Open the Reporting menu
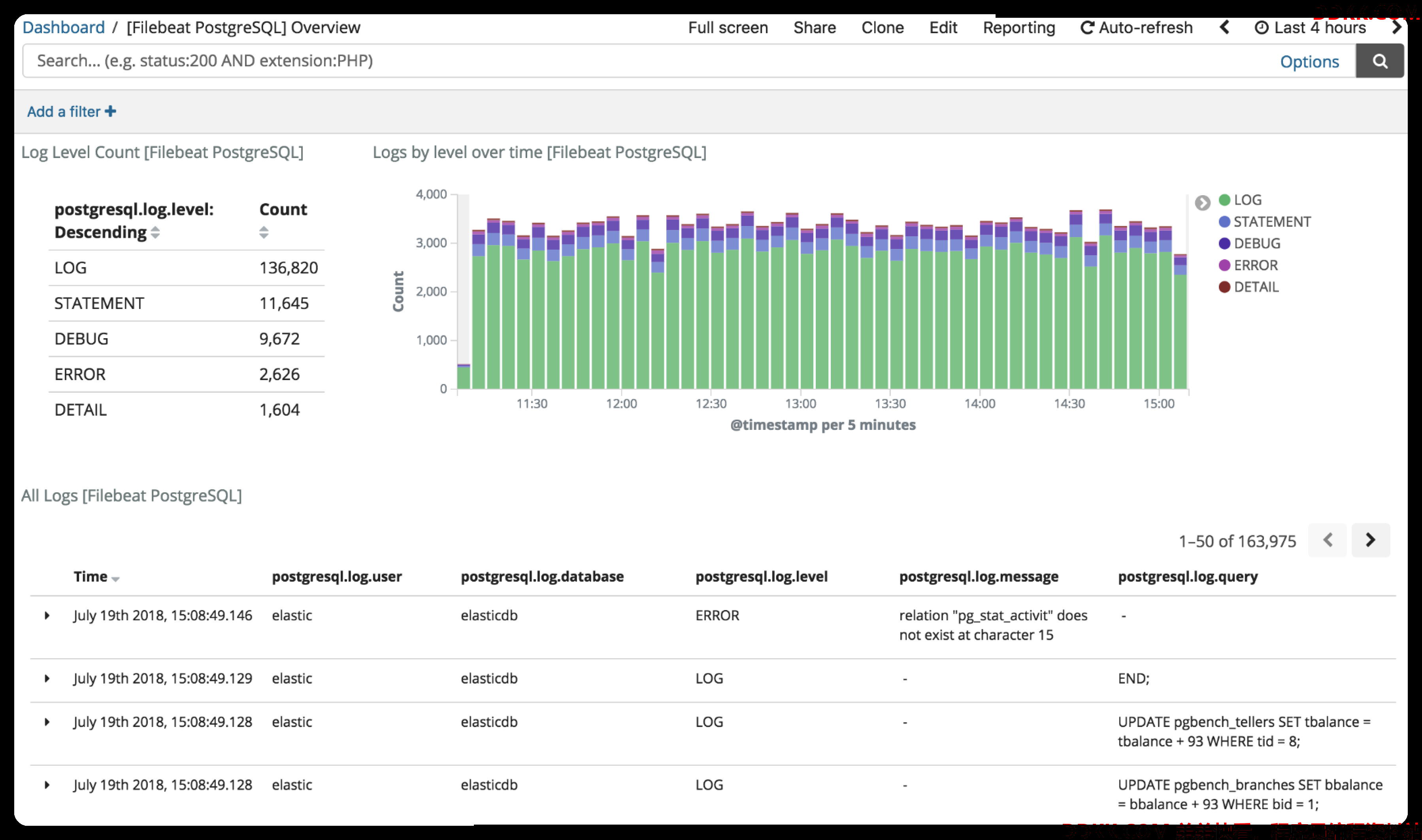Viewport: 1422px width, 840px height. (1018, 28)
